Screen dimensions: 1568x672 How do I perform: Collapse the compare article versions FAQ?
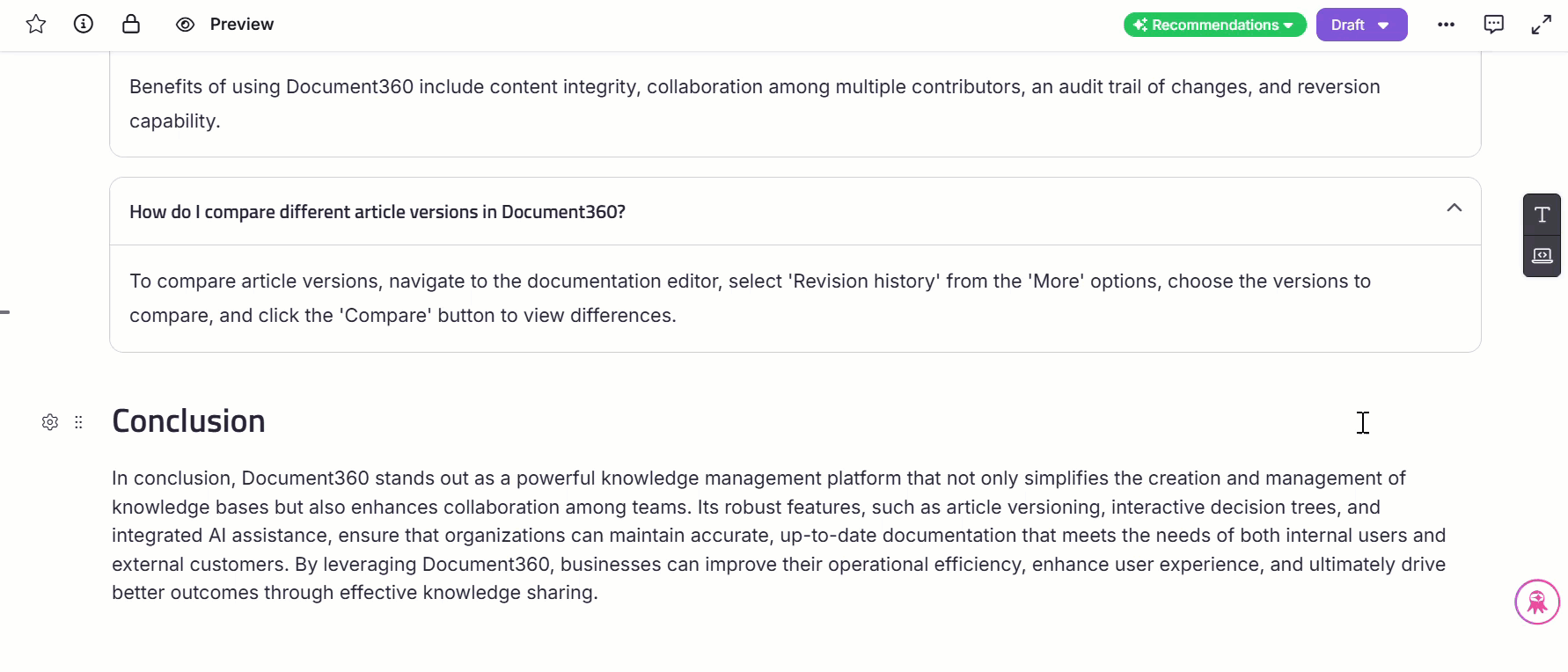point(1454,208)
